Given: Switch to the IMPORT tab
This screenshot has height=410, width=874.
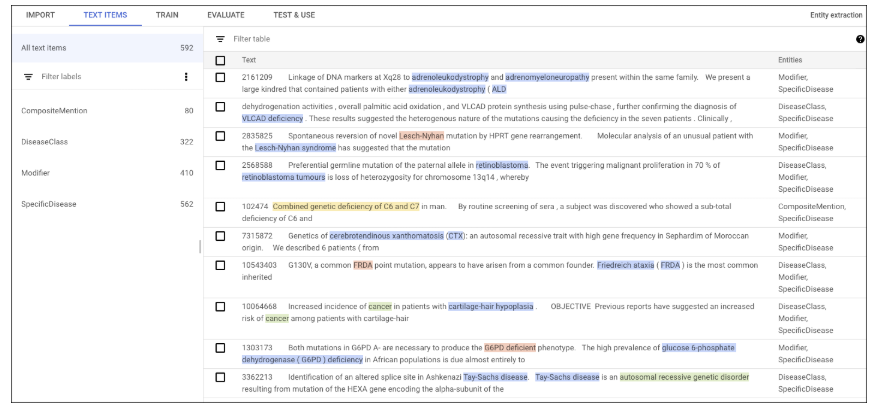Looking at the screenshot, I should click(40, 15).
